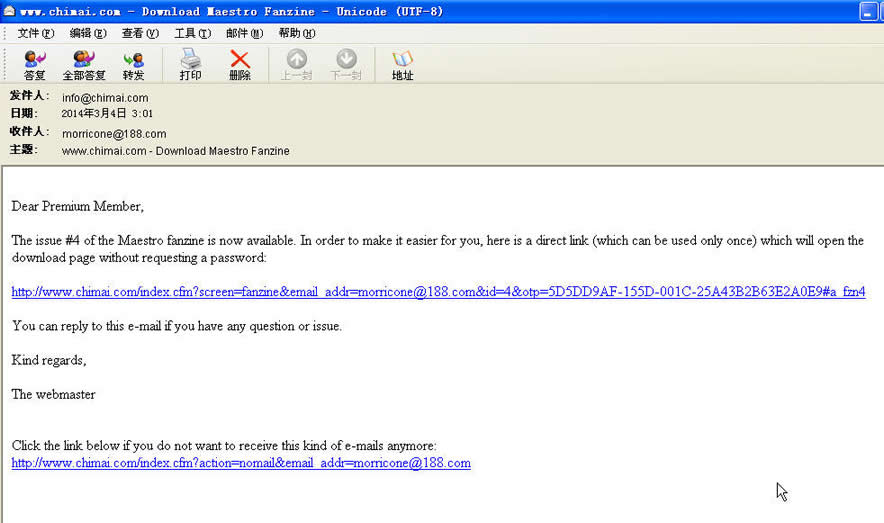The height and width of the screenshot is (523, 884).
Task: Delete the email using red X icon
Action: coord(240,65)
